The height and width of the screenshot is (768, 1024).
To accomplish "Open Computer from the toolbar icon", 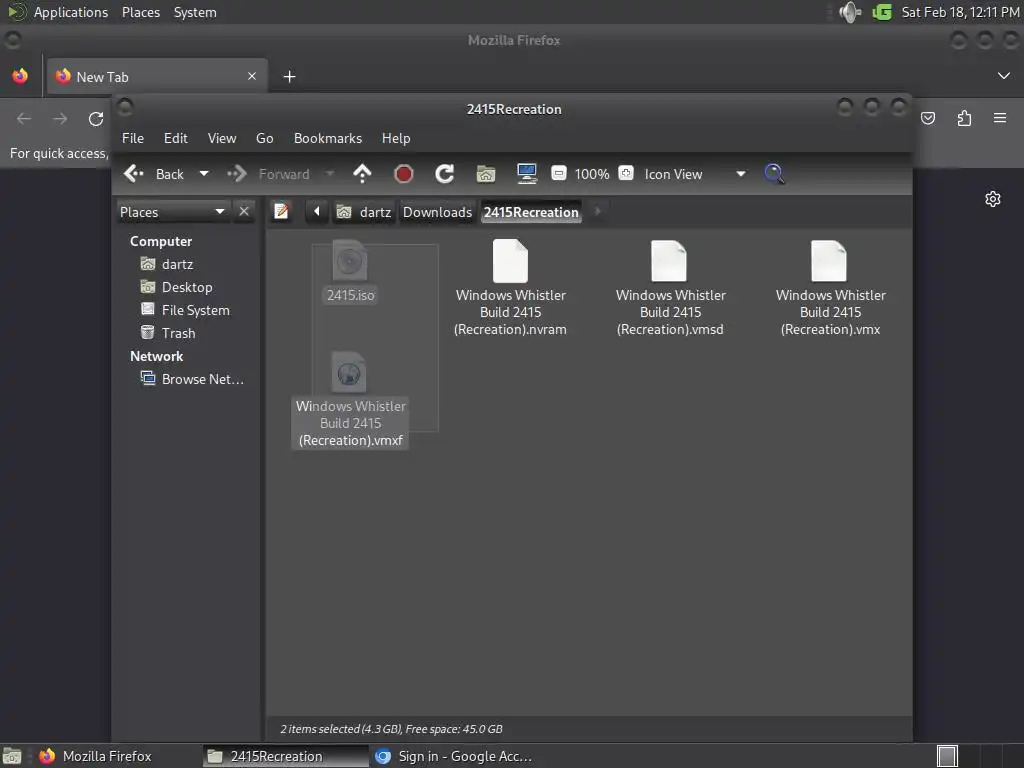I will point(526,174).
